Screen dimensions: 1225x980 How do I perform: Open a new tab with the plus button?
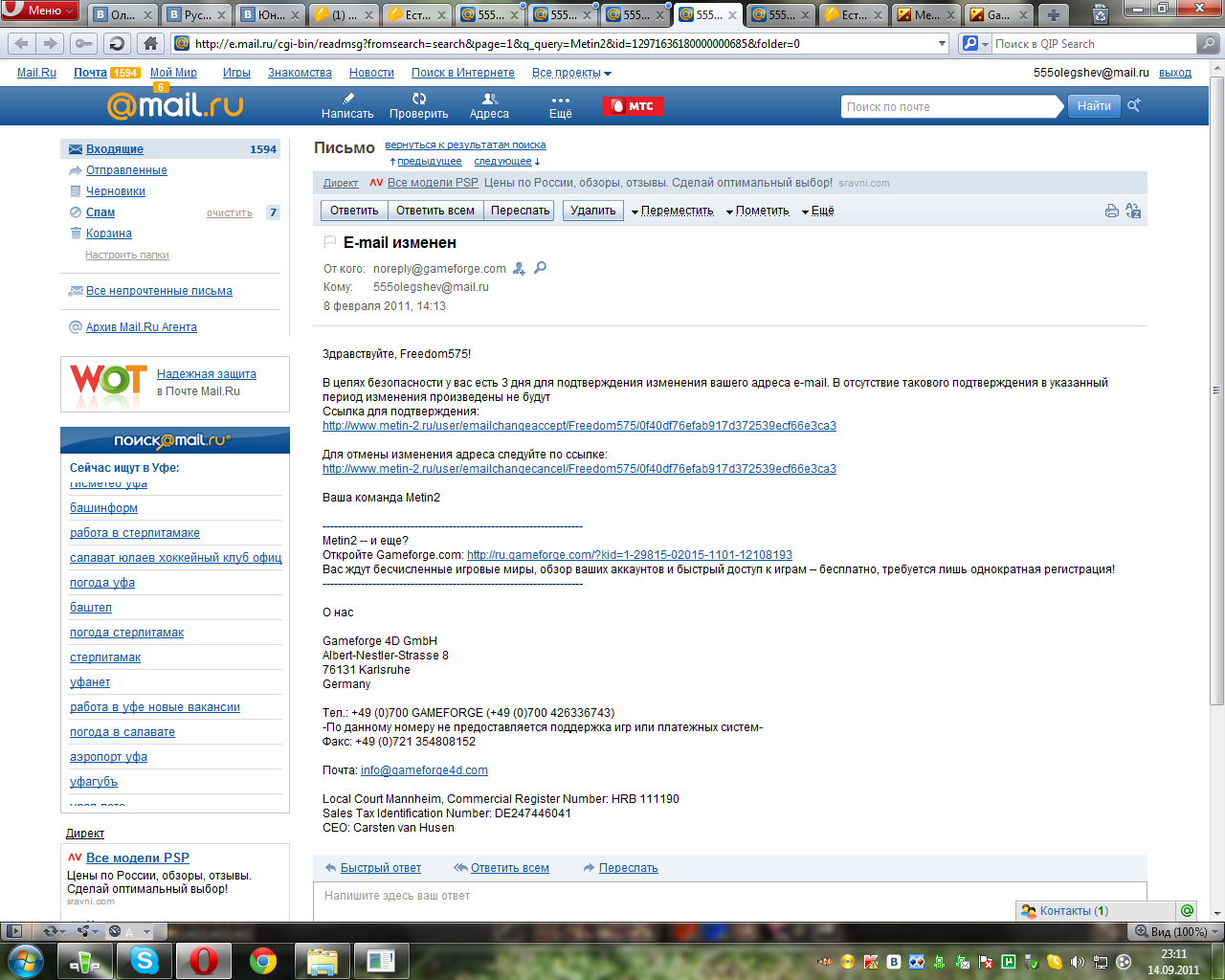tap(1053, 14)
